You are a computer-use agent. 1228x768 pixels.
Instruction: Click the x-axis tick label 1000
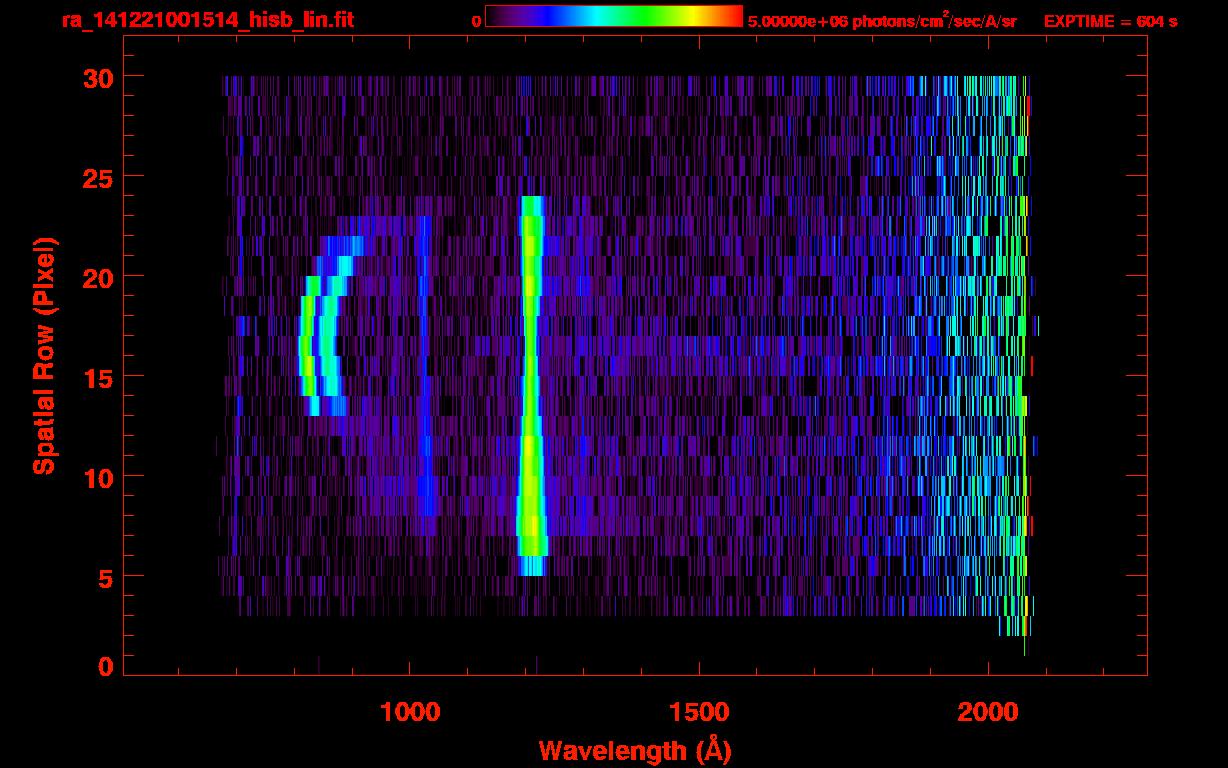409,713
